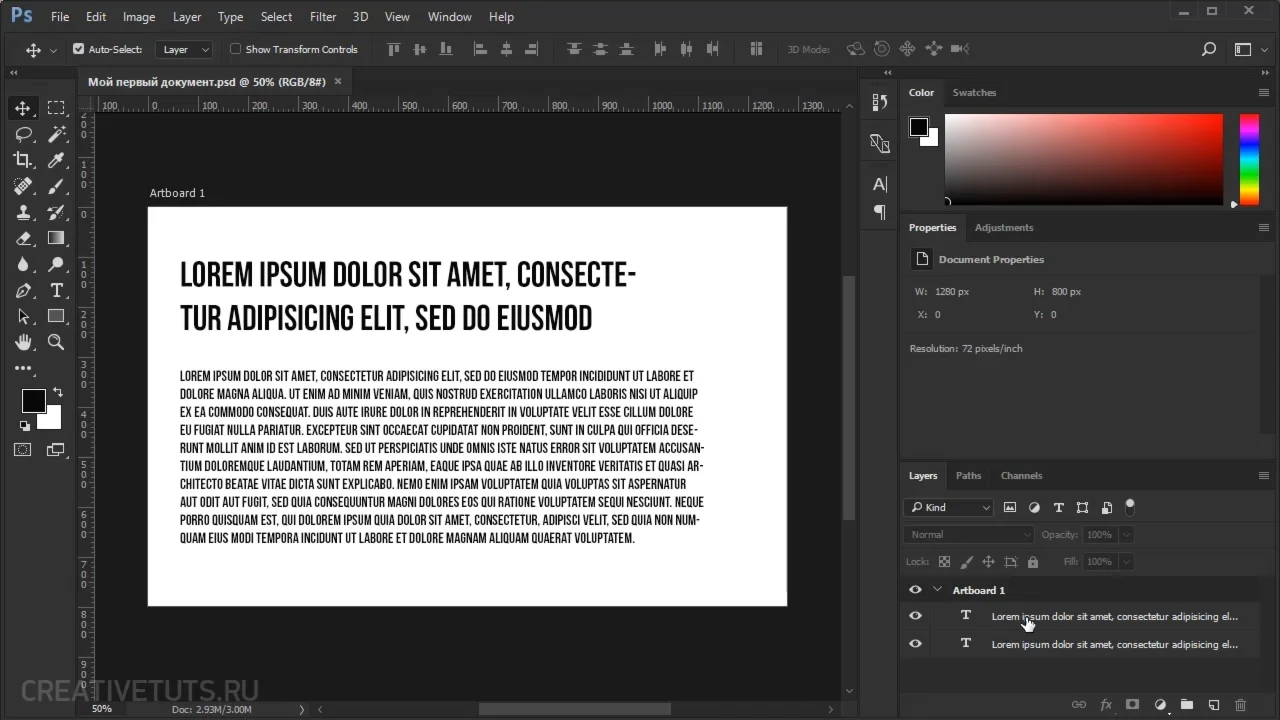This screenshot has height=720, width=1280.
Task: Click the foreground color swatch in toolbar
Action: (x=33, y=400)
